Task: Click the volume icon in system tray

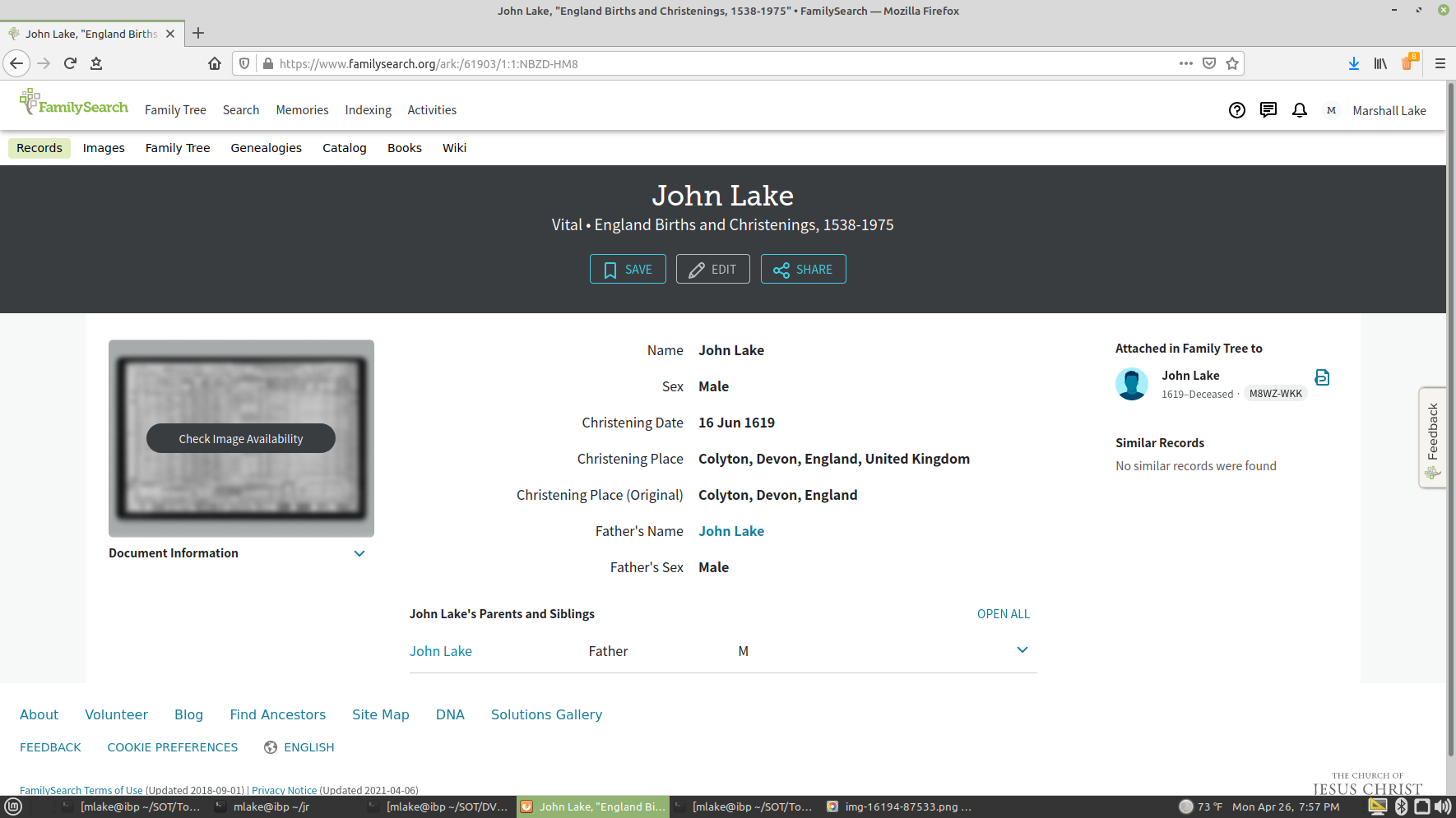Action: [1442, 806]
